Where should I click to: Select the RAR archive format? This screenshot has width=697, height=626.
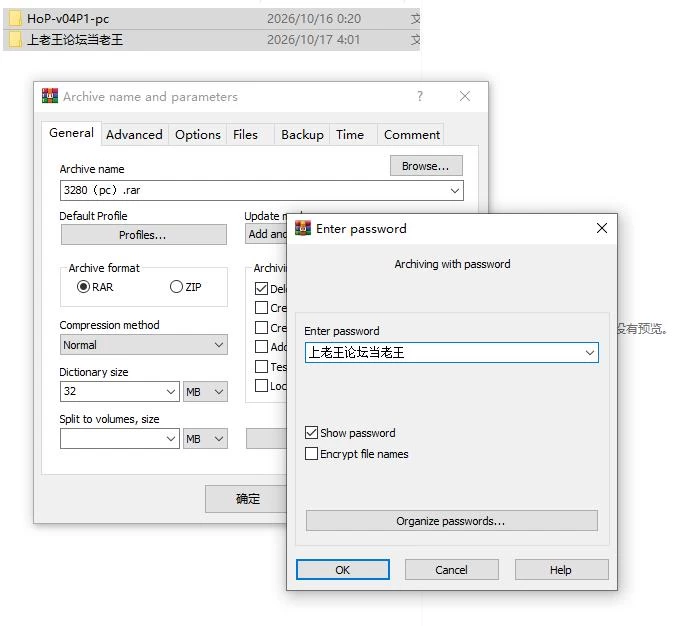tap(83, 287)
